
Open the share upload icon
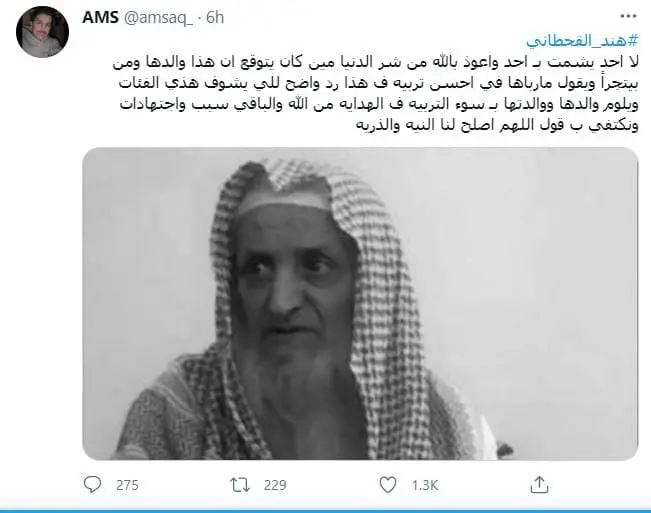tap(539, 484)
